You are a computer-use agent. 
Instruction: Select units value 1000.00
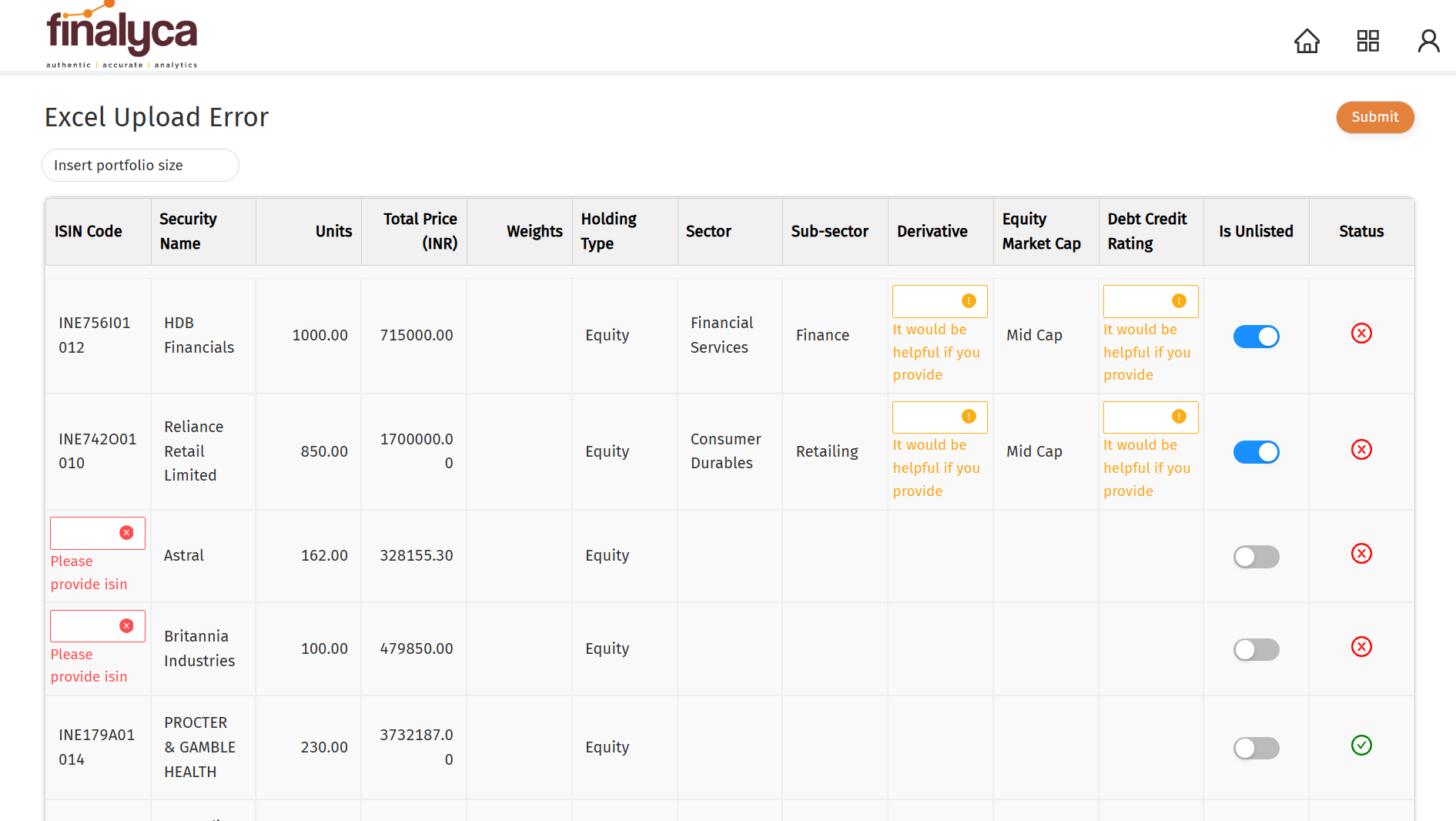tap(320, 335)
